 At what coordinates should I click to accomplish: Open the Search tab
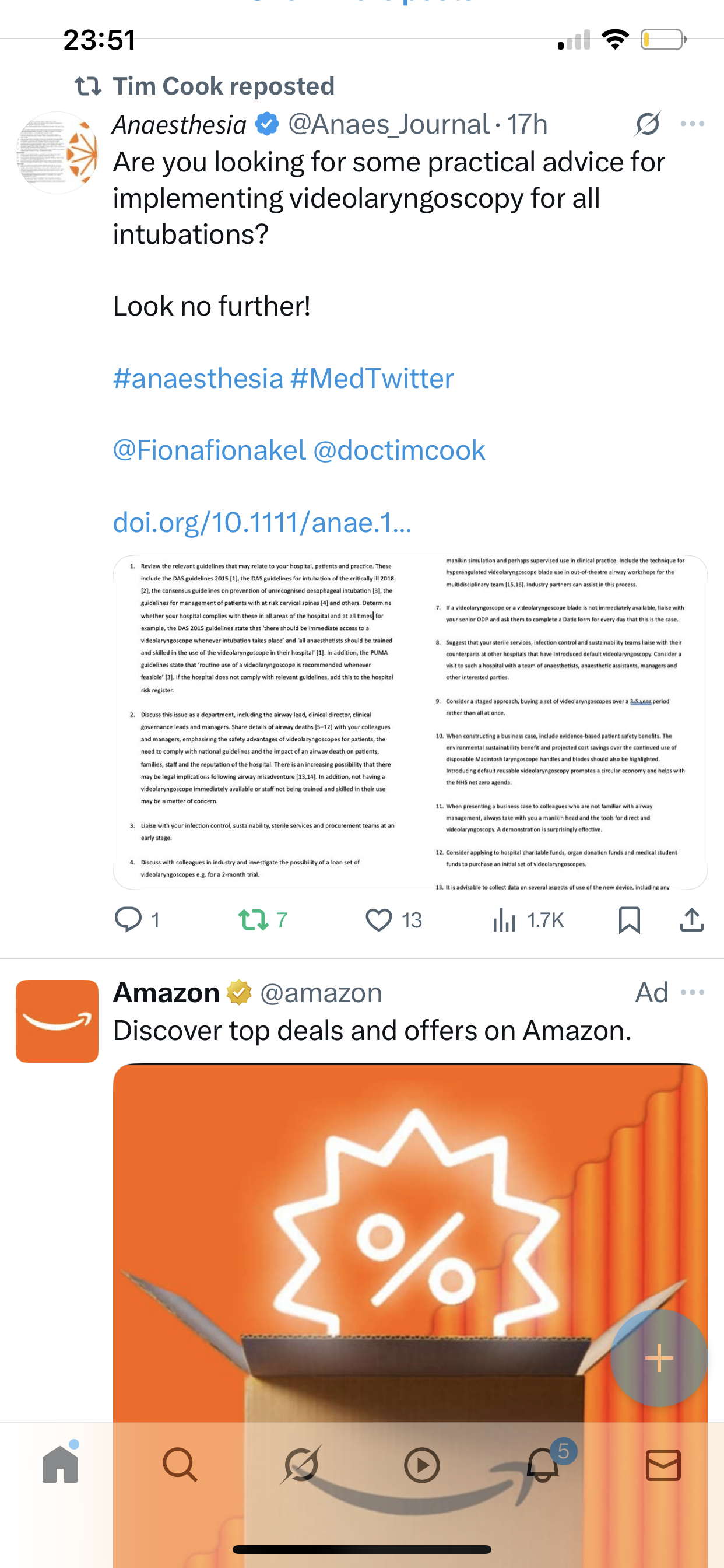pyautogui.click(x=180, y=1465)
